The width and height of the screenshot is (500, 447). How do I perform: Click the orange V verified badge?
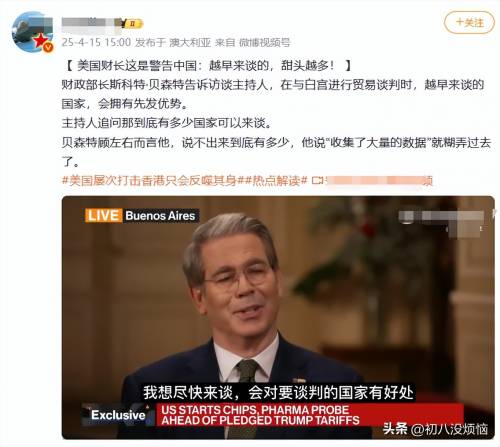(x=48, y=48)
